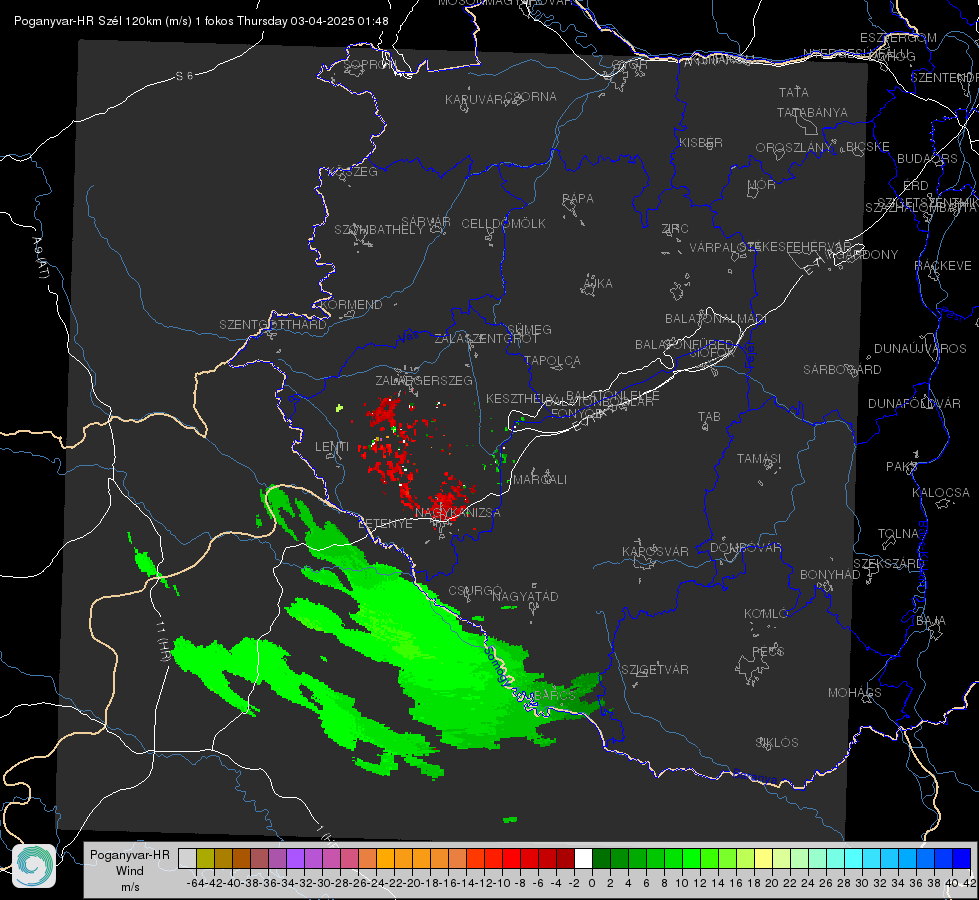The height and width of the screenshot is (900, 979).
Task: Click the CSURGÓ town label
Action: 475,591
